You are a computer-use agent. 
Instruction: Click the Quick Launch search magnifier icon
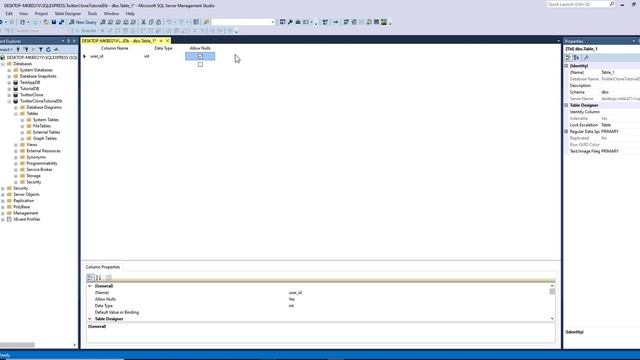[x=611, y=4]
